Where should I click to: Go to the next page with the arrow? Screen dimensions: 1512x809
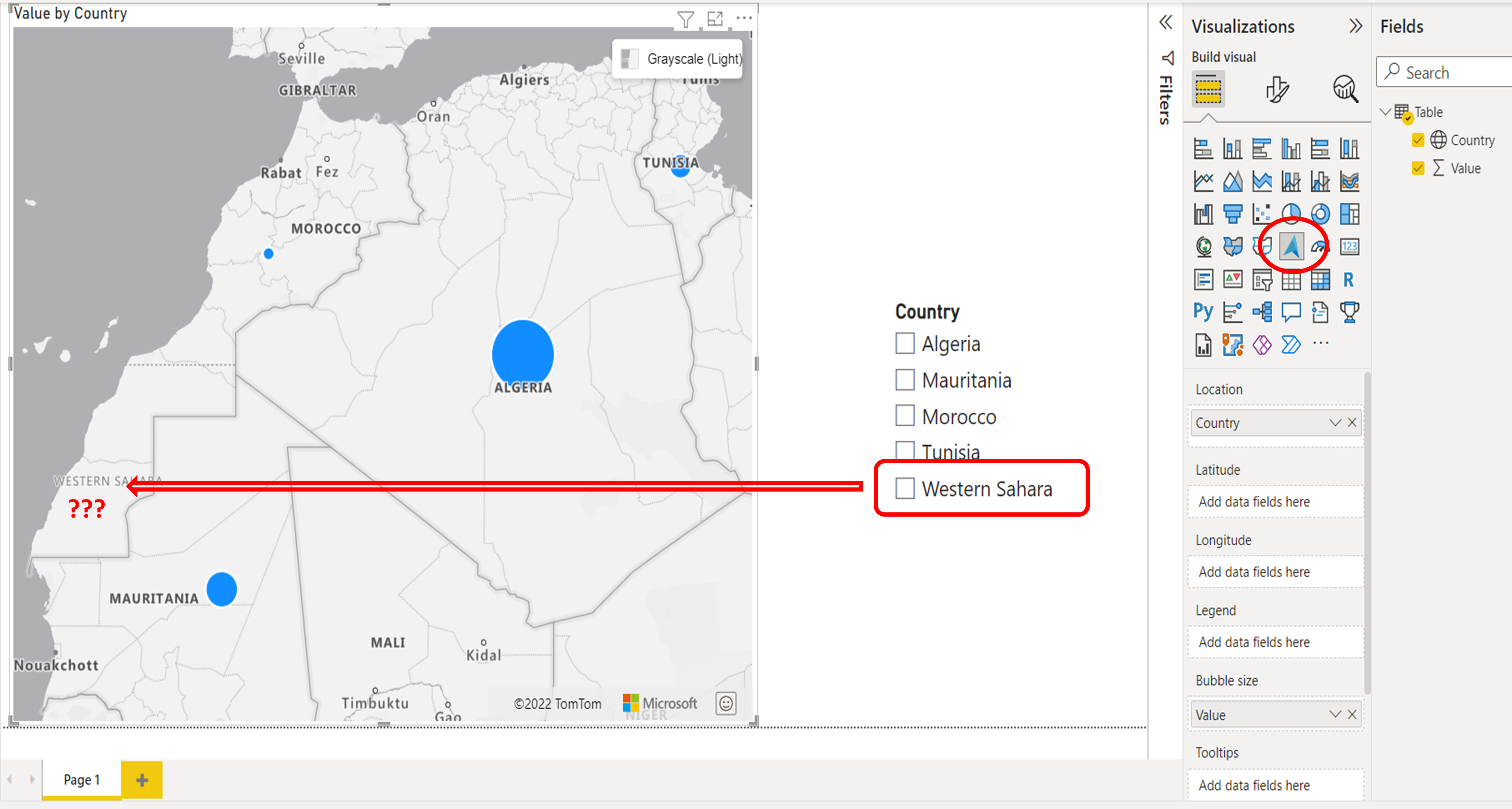tap(32, 779)
